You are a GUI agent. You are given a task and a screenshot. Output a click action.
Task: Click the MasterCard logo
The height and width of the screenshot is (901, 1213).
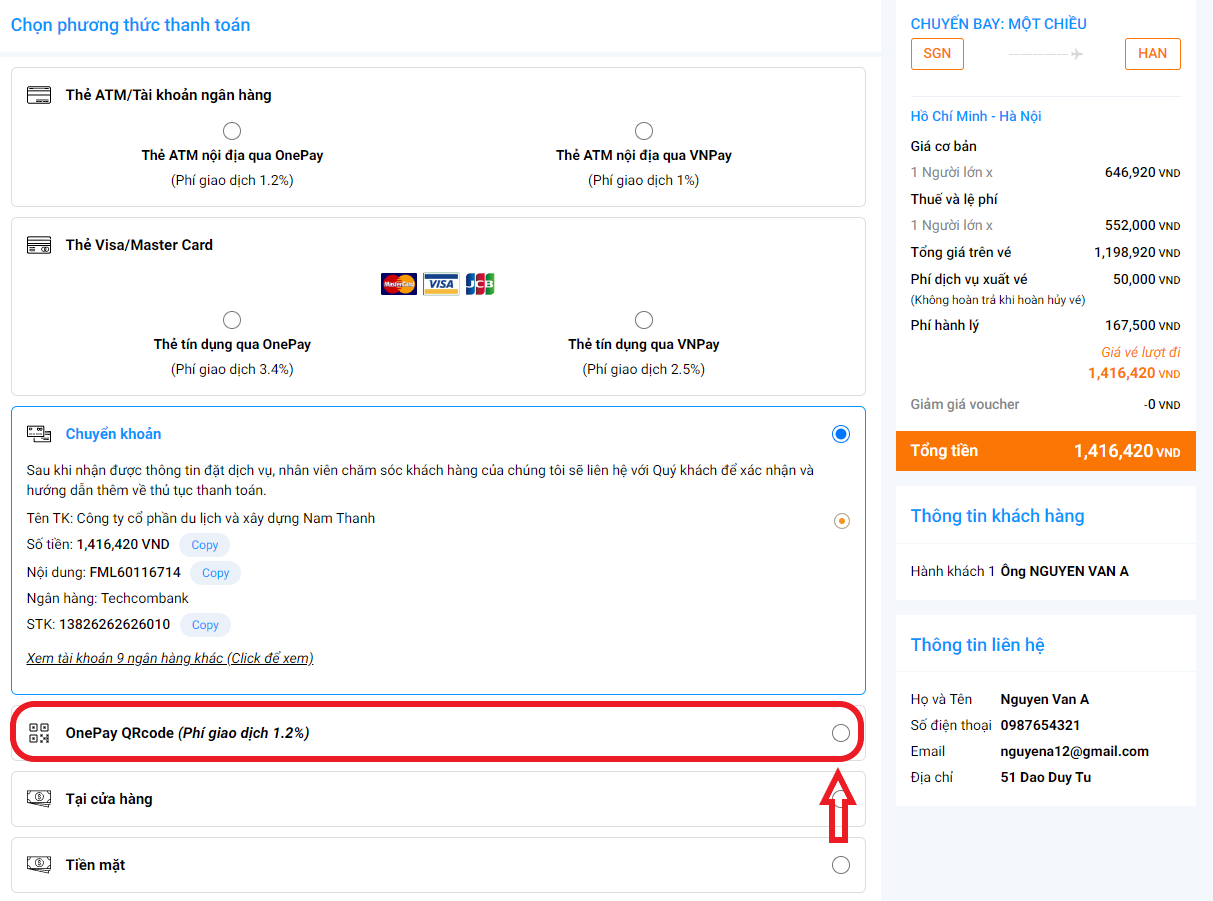[399, 284]
